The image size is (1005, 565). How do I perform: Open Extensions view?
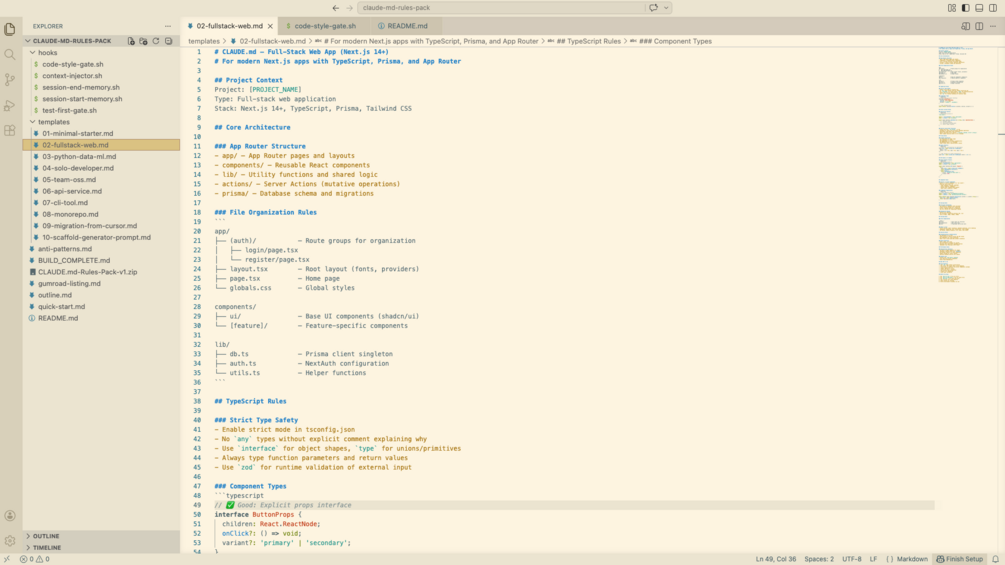[10, 131]
